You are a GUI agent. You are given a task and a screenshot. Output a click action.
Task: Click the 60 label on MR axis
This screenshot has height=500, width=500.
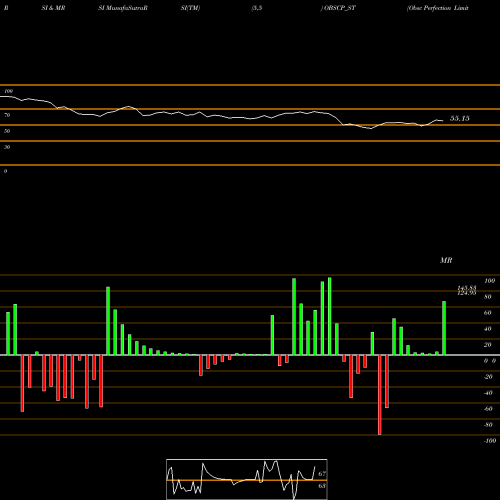click(x=488, y=313)
